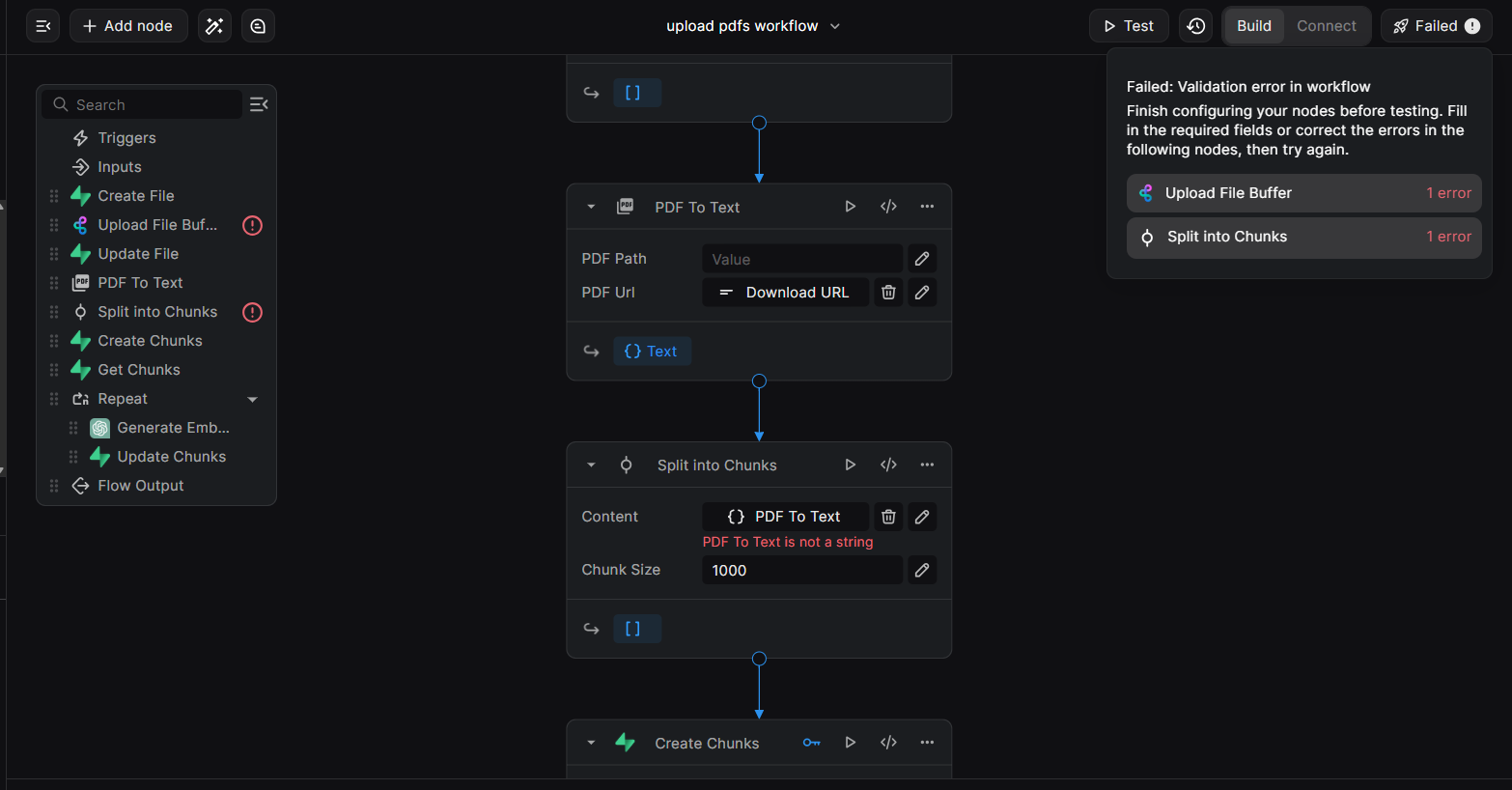Click the error indicator next to Upload File Buffer

pos(251,224)
